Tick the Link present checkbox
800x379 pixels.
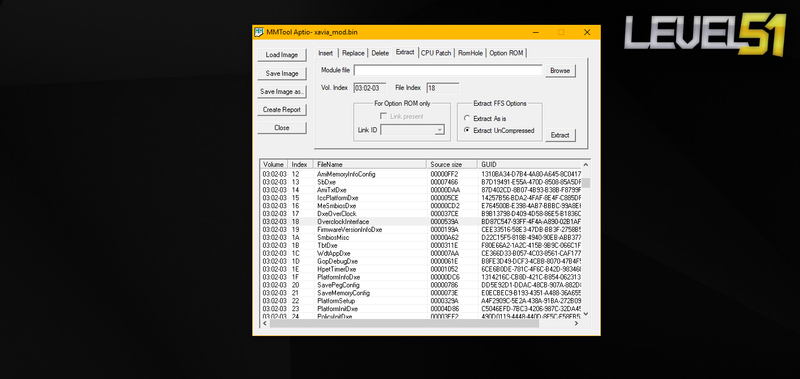pyautogui.click(x=383, y=116)
